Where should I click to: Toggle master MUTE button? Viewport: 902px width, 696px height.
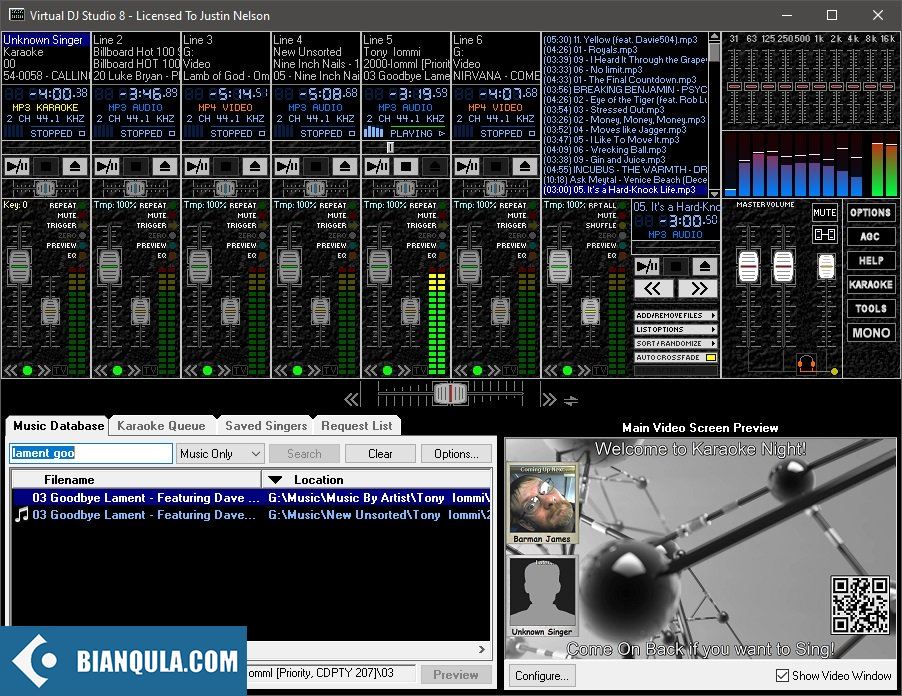824,212
